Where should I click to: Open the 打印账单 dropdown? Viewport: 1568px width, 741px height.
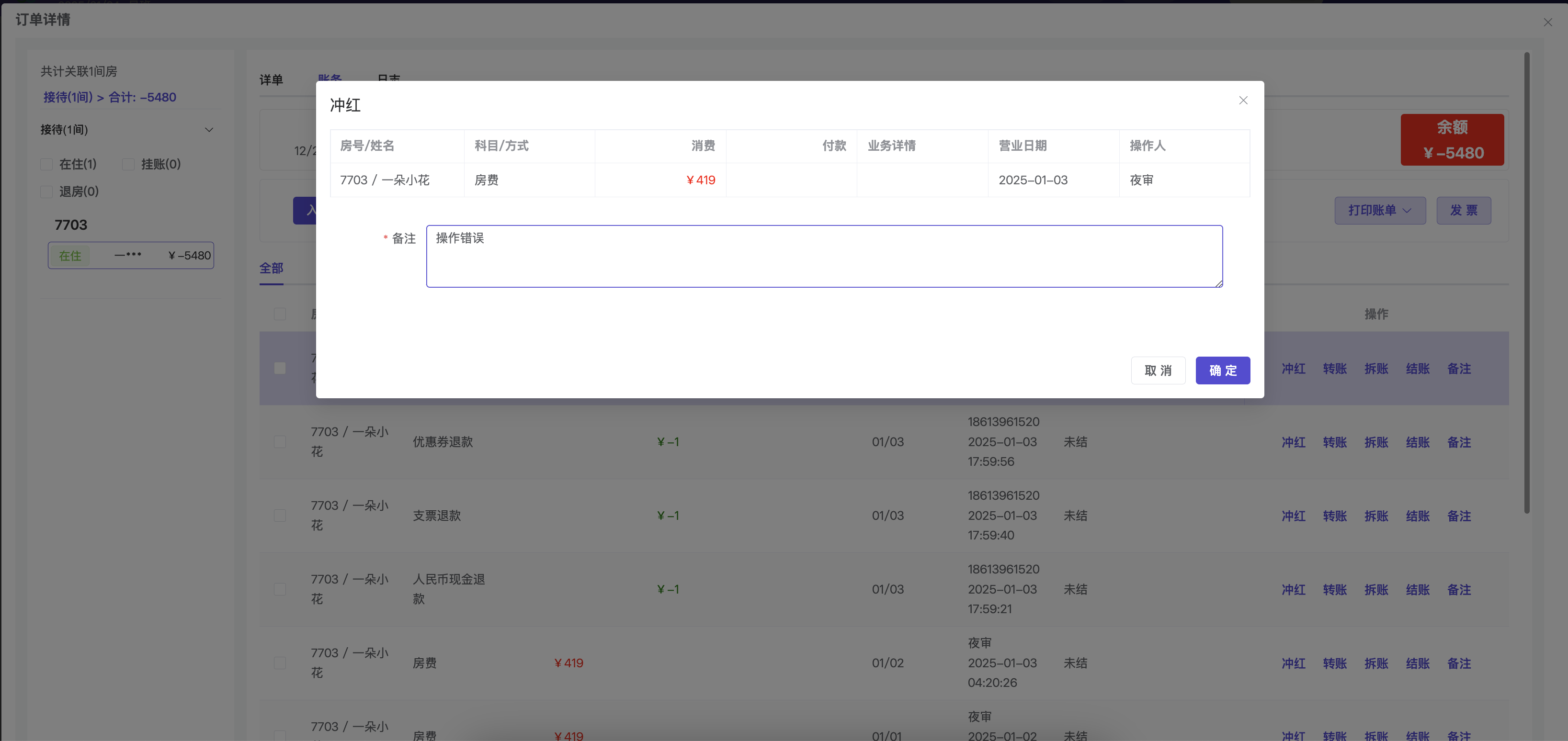tap(1380, 211)
